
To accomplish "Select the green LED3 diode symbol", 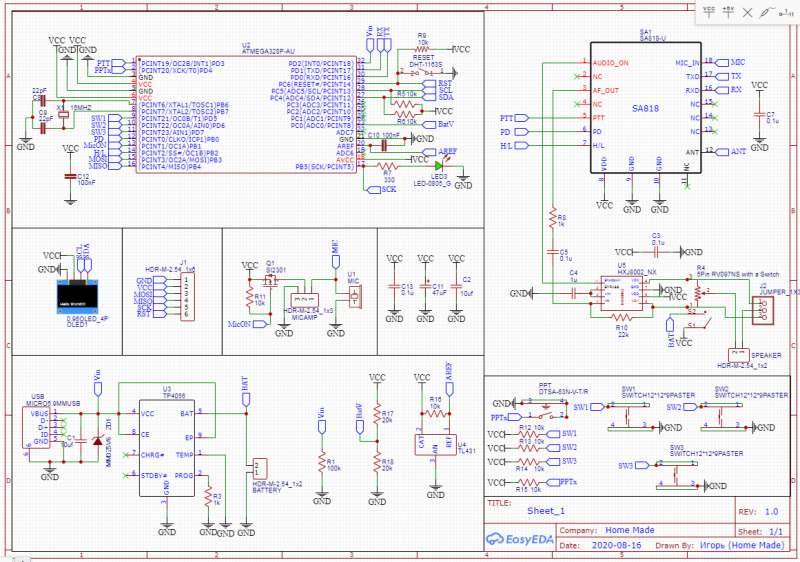I will click(x=438, y=166).
